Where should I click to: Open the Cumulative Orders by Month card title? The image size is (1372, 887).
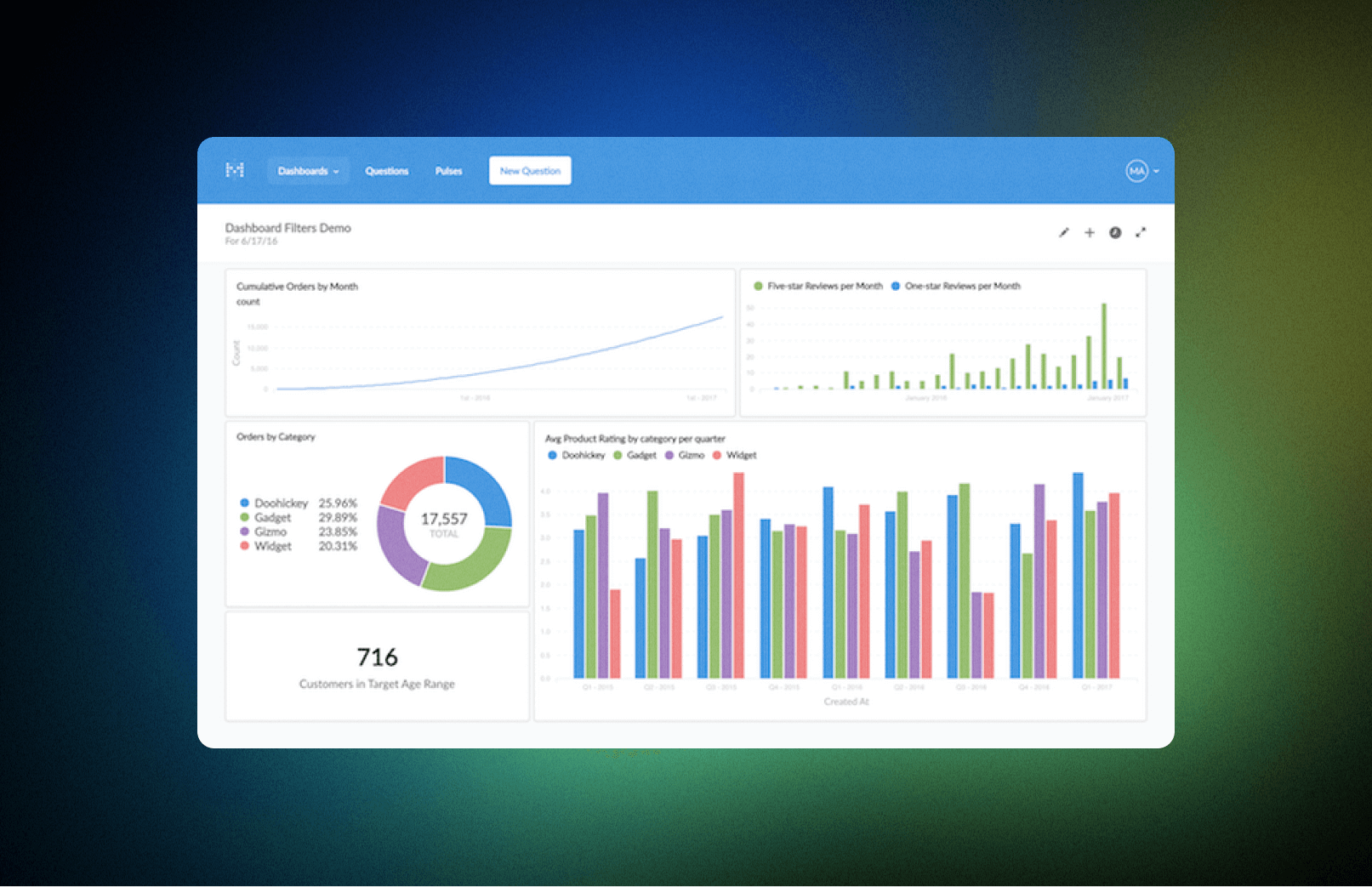coord(297,287)
